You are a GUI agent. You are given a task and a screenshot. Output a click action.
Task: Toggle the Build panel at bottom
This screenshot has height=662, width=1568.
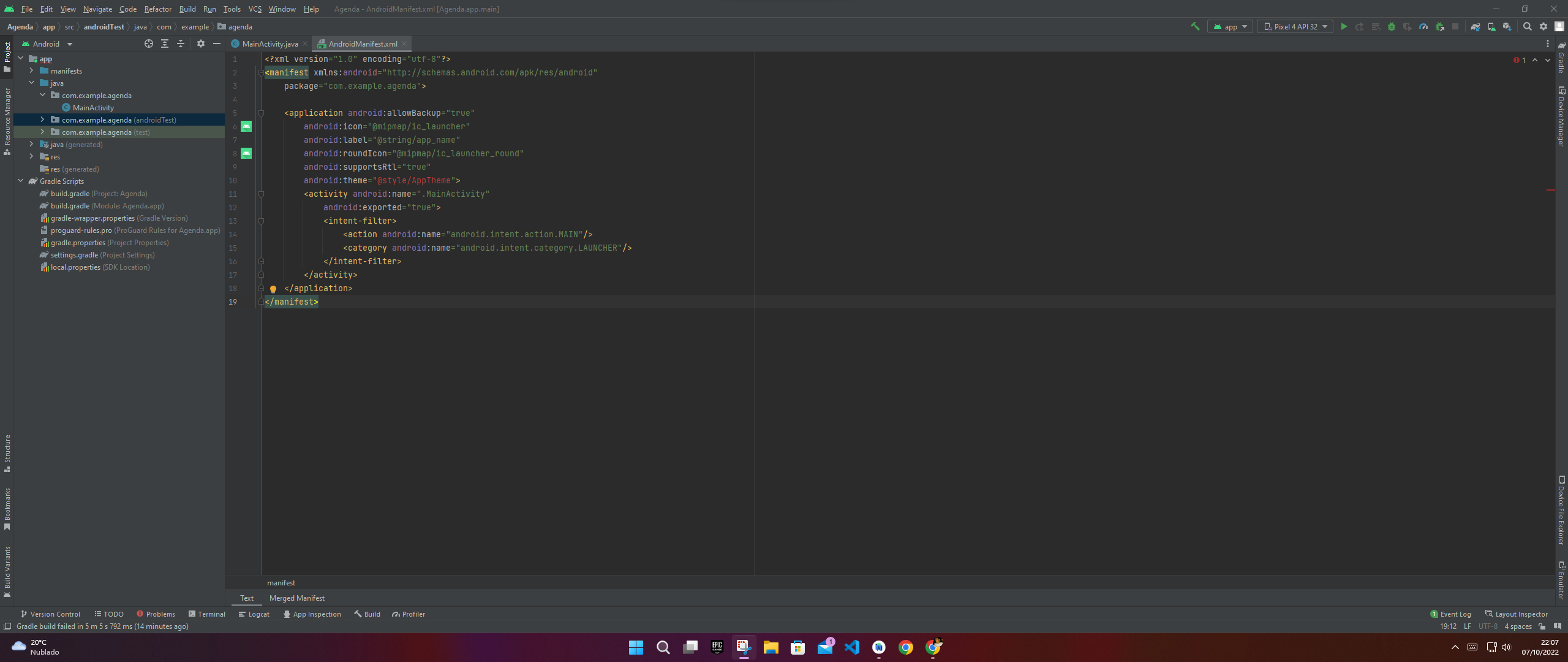point(371,614)
